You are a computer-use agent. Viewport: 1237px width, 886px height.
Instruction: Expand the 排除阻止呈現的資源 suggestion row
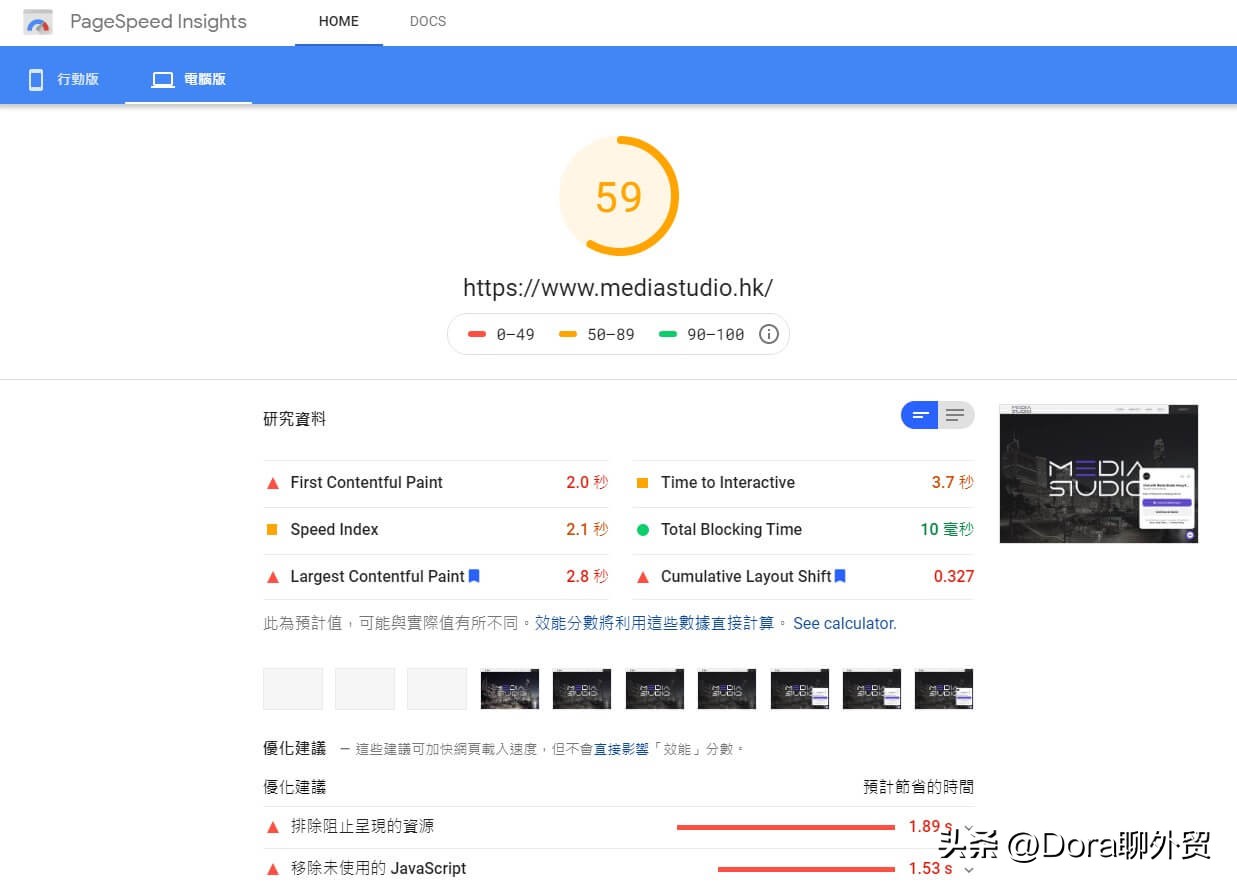360,826
